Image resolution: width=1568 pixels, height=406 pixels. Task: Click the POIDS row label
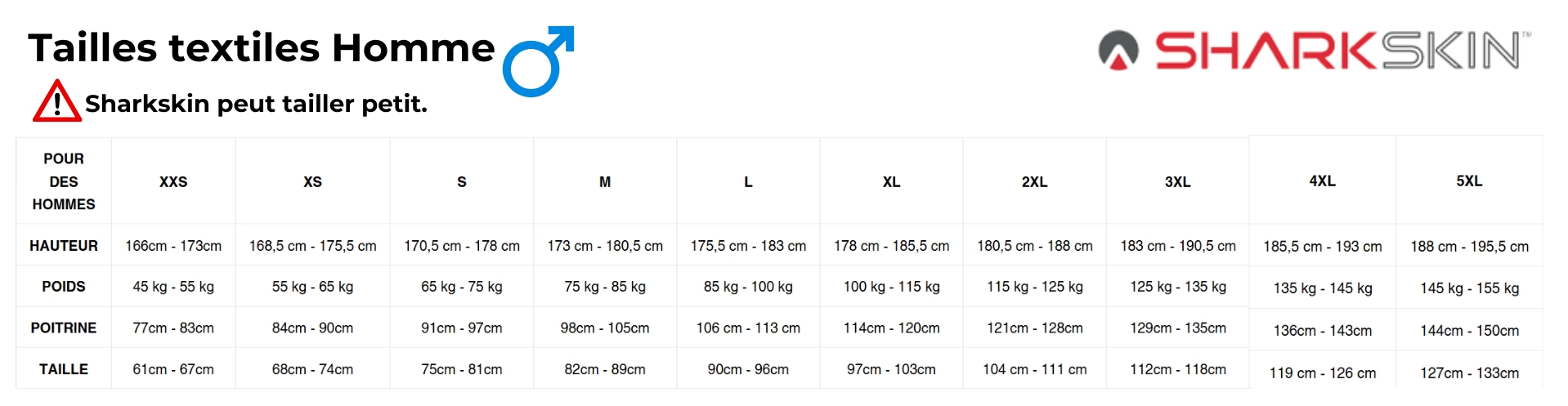(64, 286)
